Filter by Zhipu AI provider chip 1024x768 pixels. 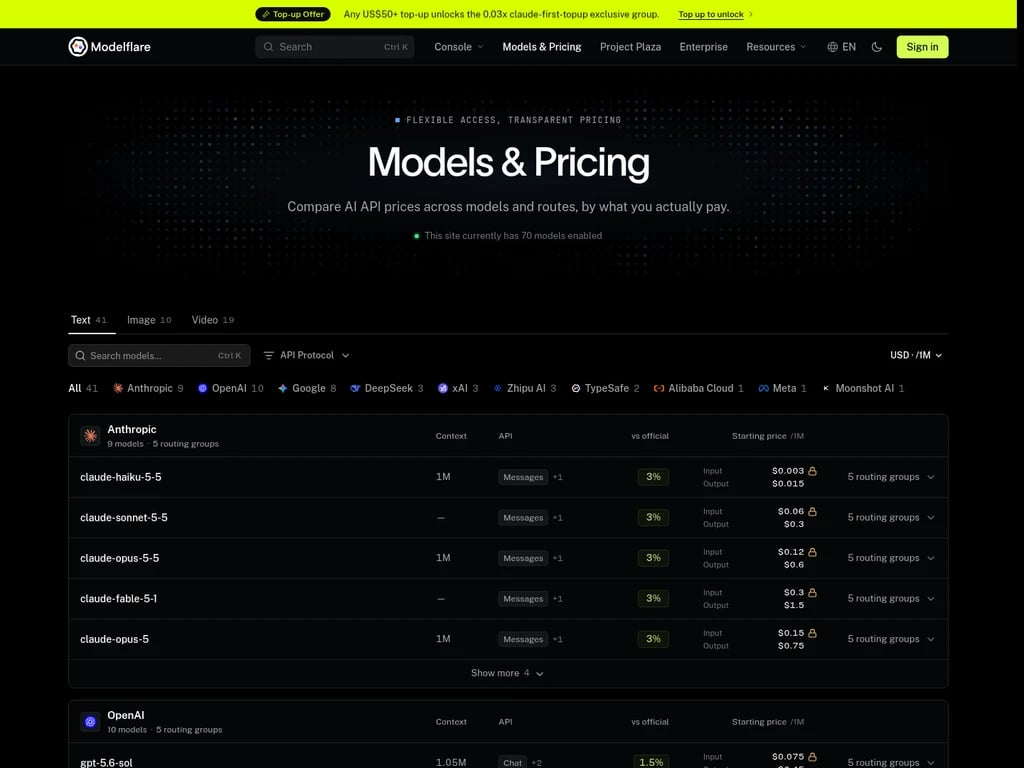click(x=524, y=388)
